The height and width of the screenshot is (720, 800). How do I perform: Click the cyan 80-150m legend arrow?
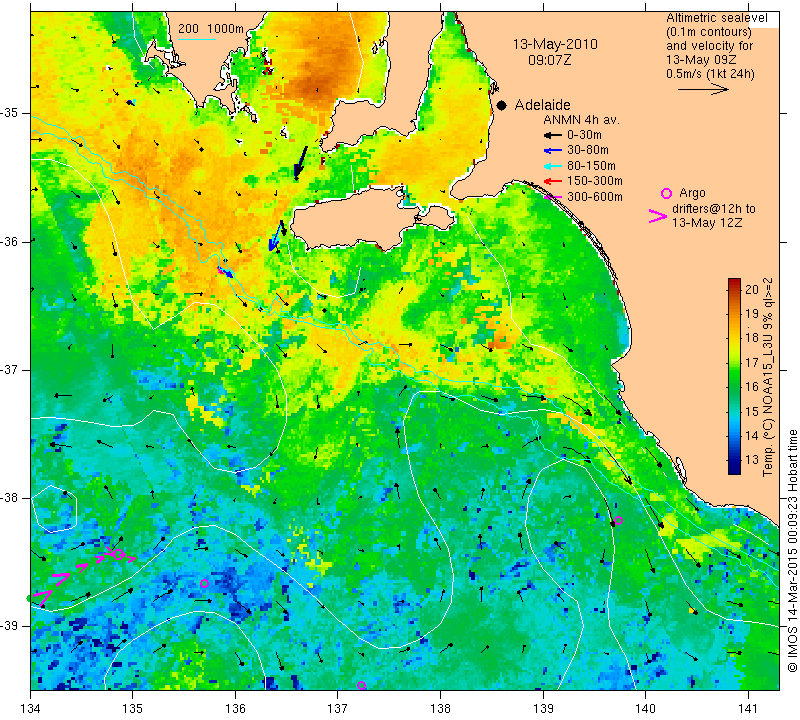553,166
